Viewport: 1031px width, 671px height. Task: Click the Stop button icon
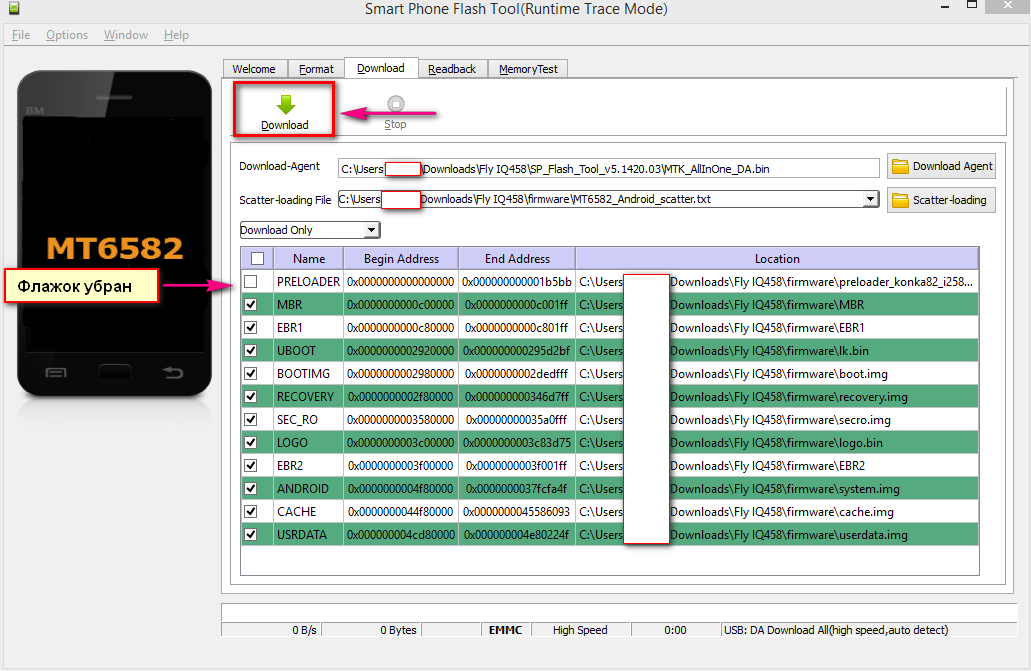(395, 104)
